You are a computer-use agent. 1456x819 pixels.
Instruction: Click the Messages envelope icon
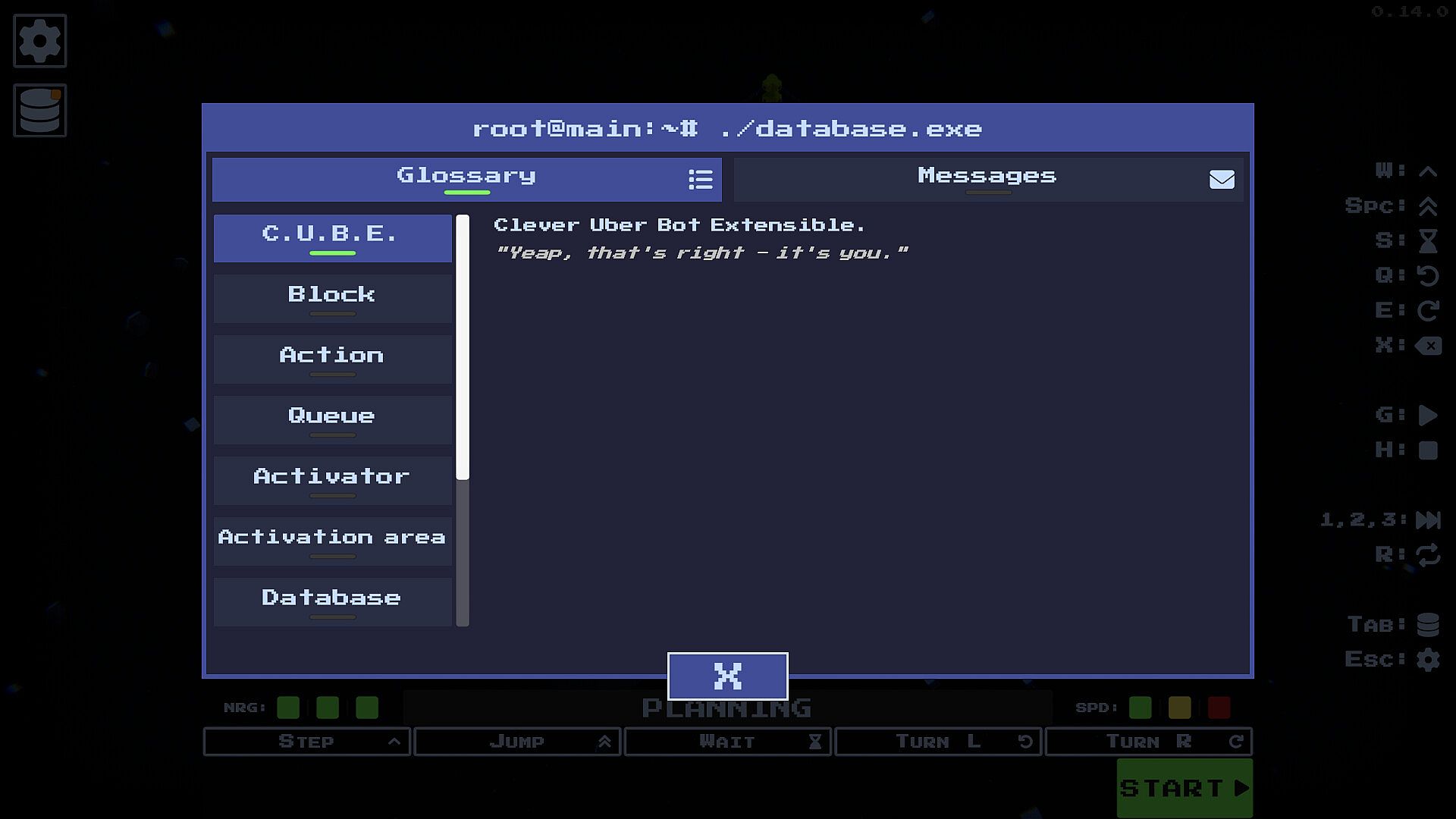coord(1221,180)
